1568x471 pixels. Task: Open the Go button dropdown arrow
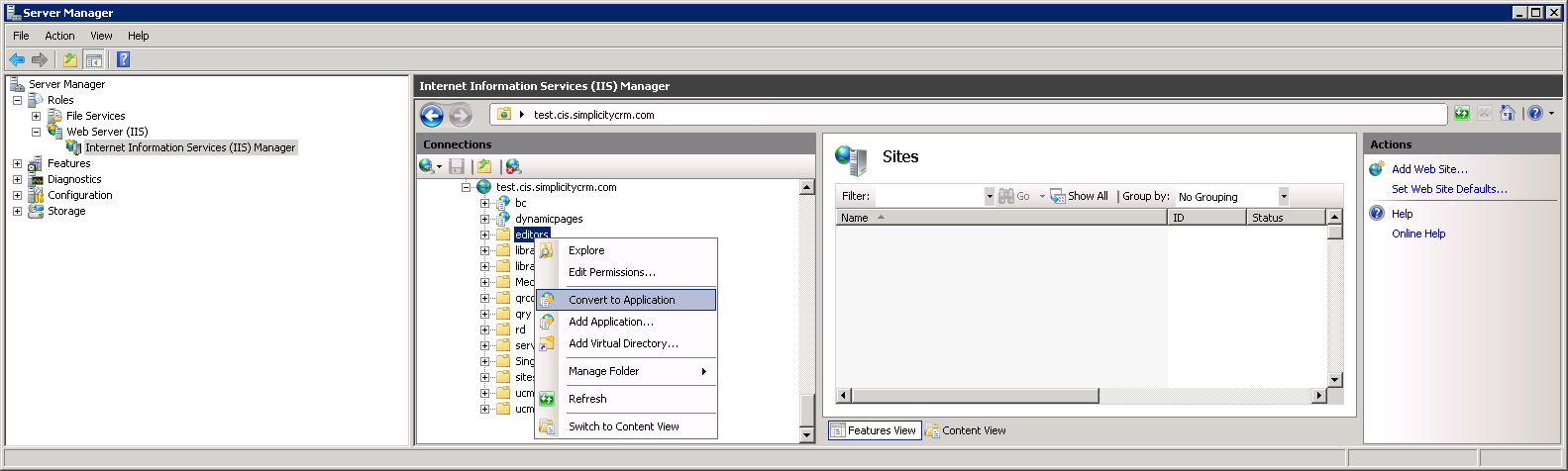coord(1042,196)
